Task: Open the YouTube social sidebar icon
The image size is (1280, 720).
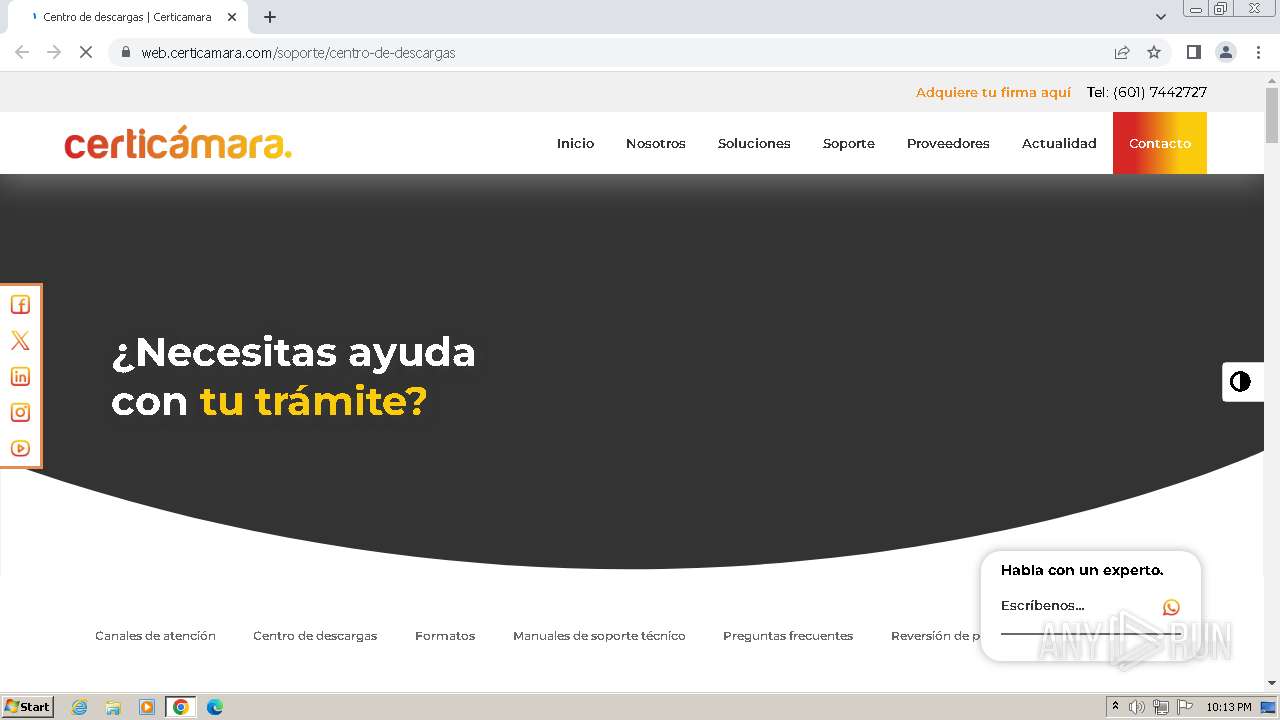Action: click(20, 448)
